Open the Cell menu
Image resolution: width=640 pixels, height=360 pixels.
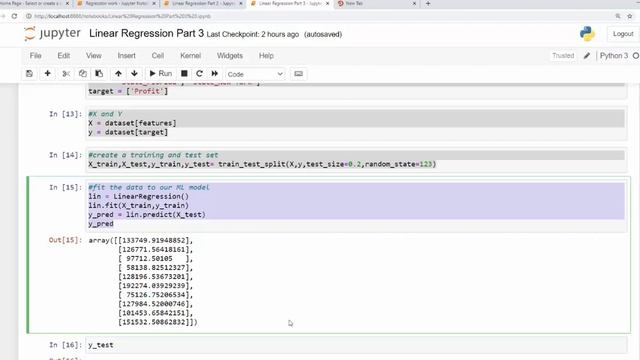coord(158,56)
